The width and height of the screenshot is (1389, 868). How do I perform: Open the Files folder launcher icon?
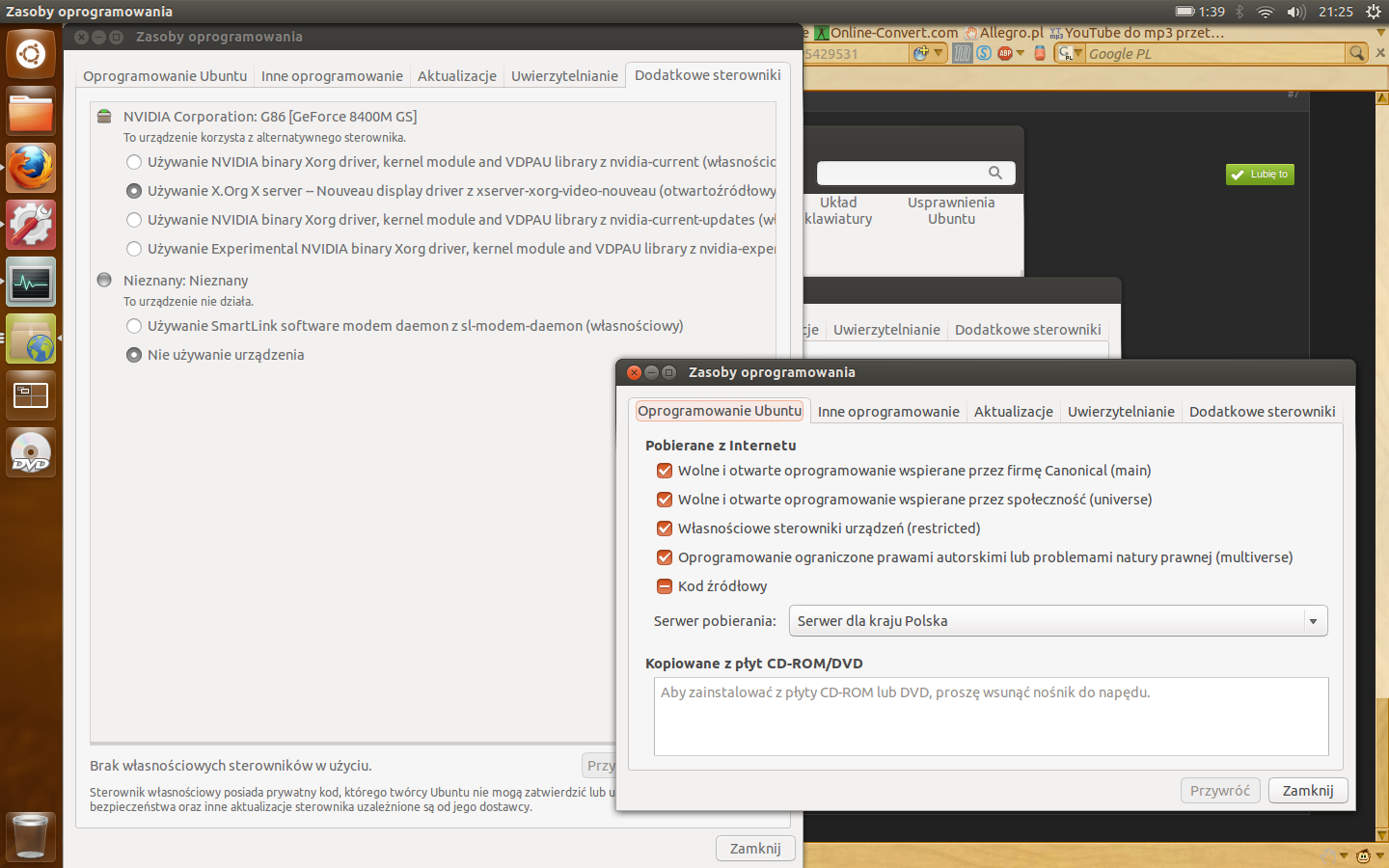31,111
